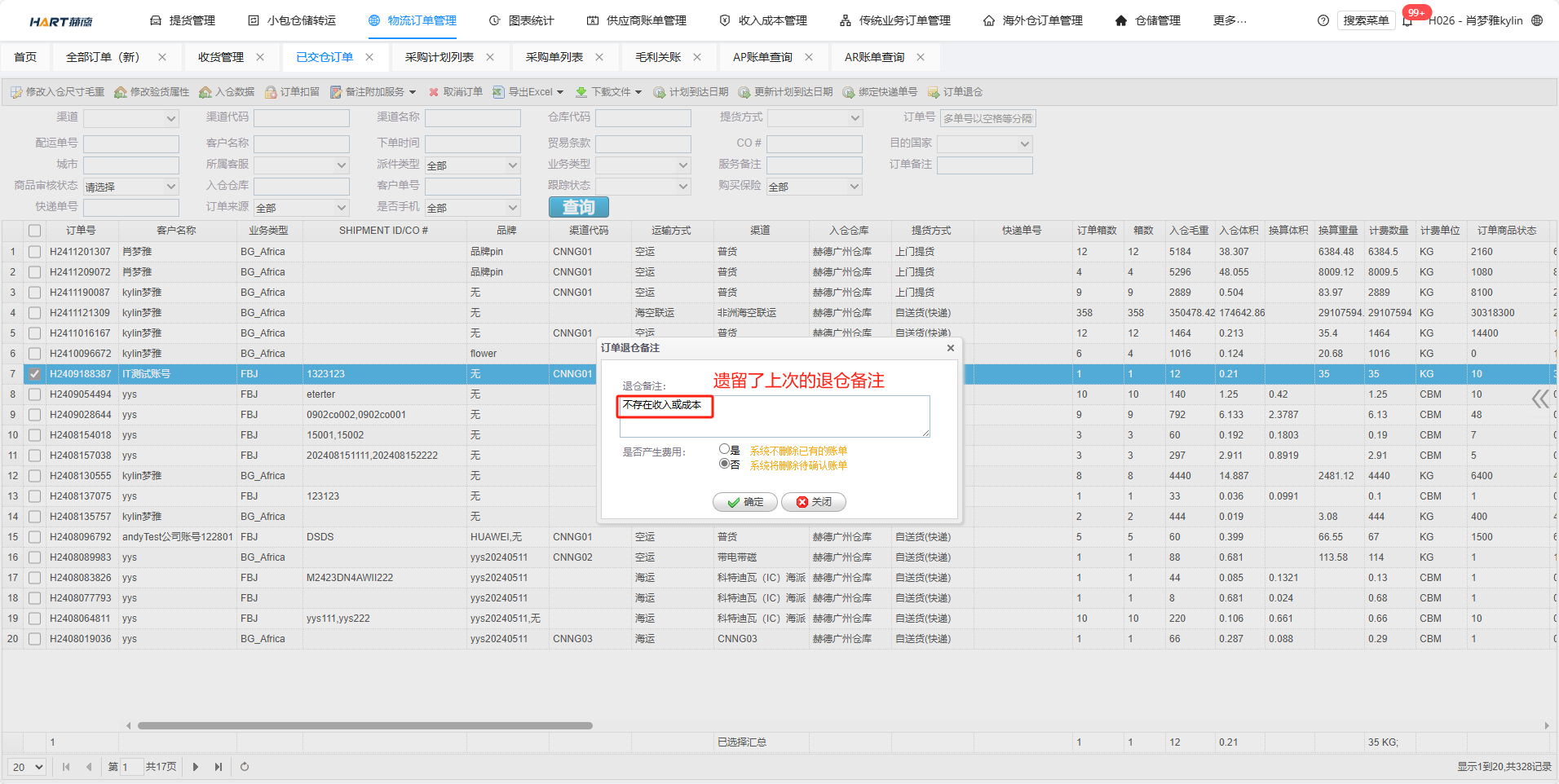Open the 供应商账单管理 menu

click(637, 20)
